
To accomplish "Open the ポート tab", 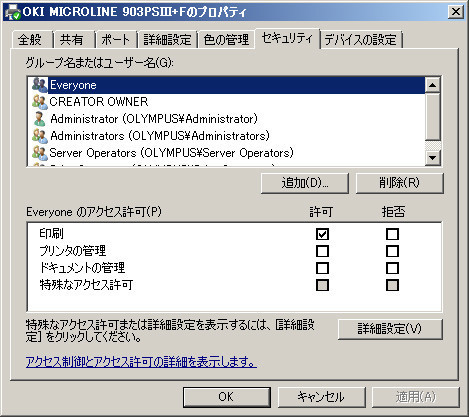I will [115, 40].
